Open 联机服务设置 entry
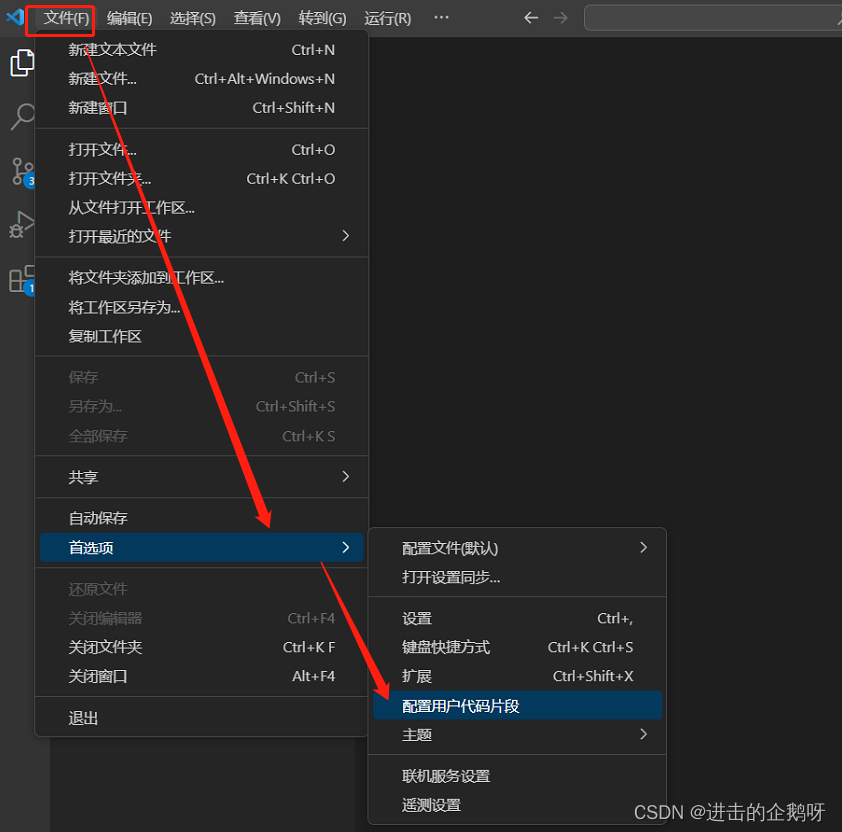 tap(517, 776)
